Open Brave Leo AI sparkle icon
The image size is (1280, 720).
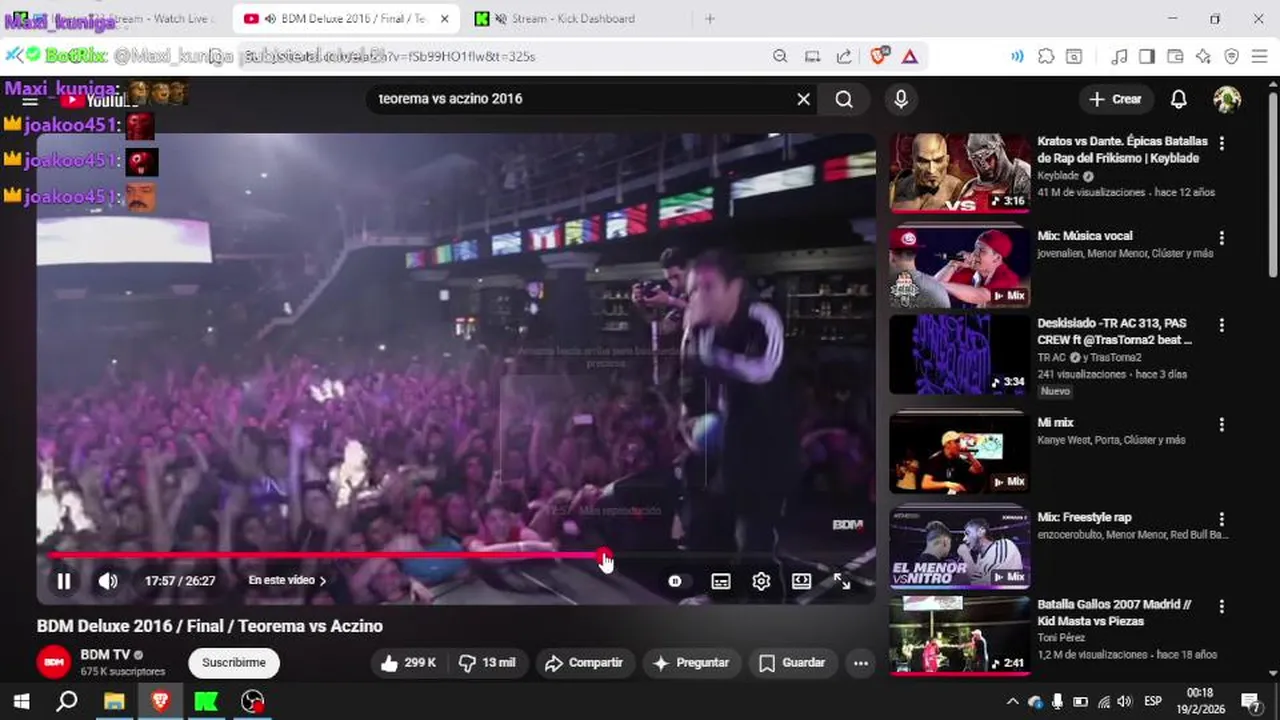(1203, 56)
